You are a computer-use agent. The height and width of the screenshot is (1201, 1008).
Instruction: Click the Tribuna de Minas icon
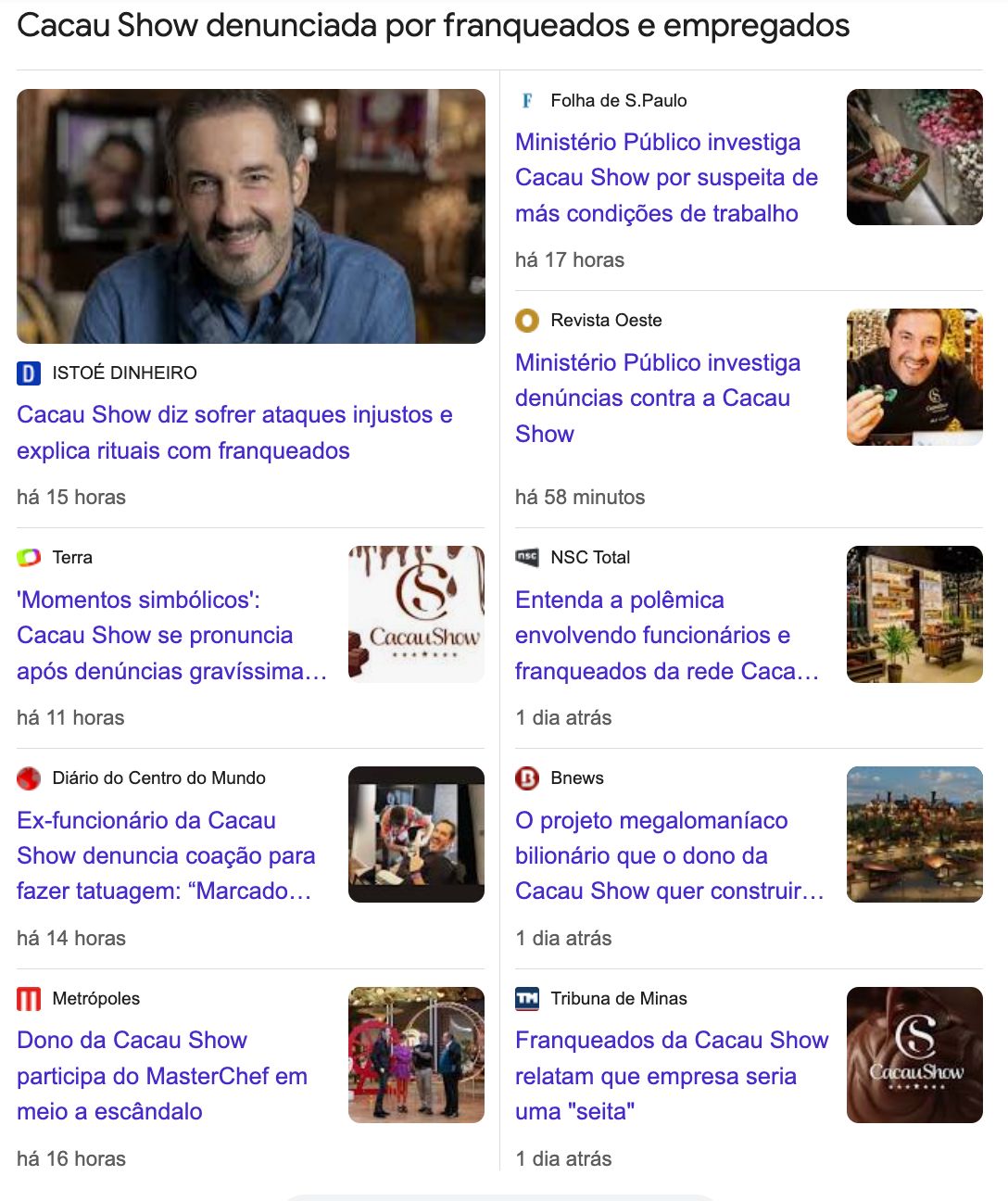coord(527,999)
